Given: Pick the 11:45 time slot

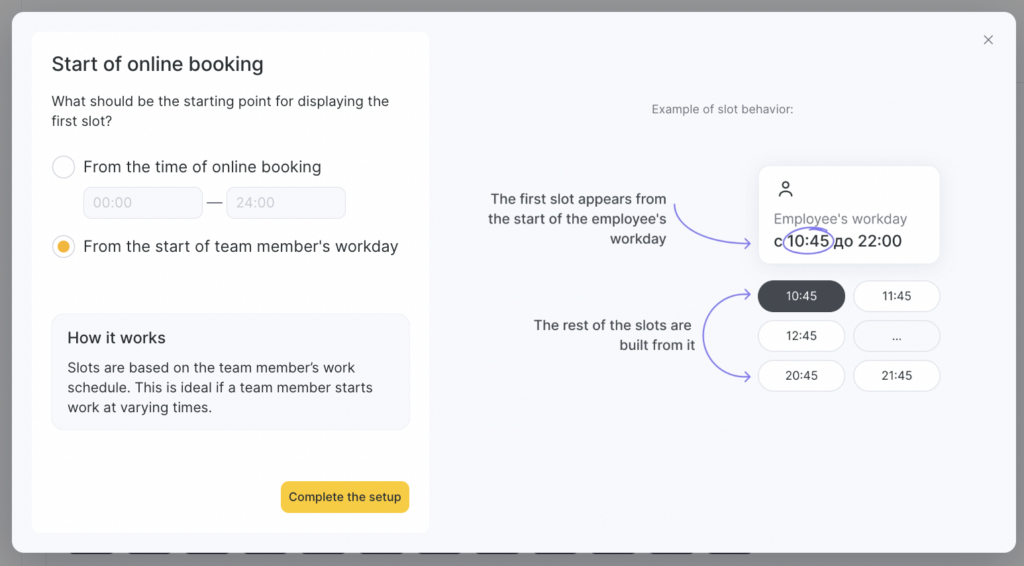Looking at the screenshot, I should (896, 296).
